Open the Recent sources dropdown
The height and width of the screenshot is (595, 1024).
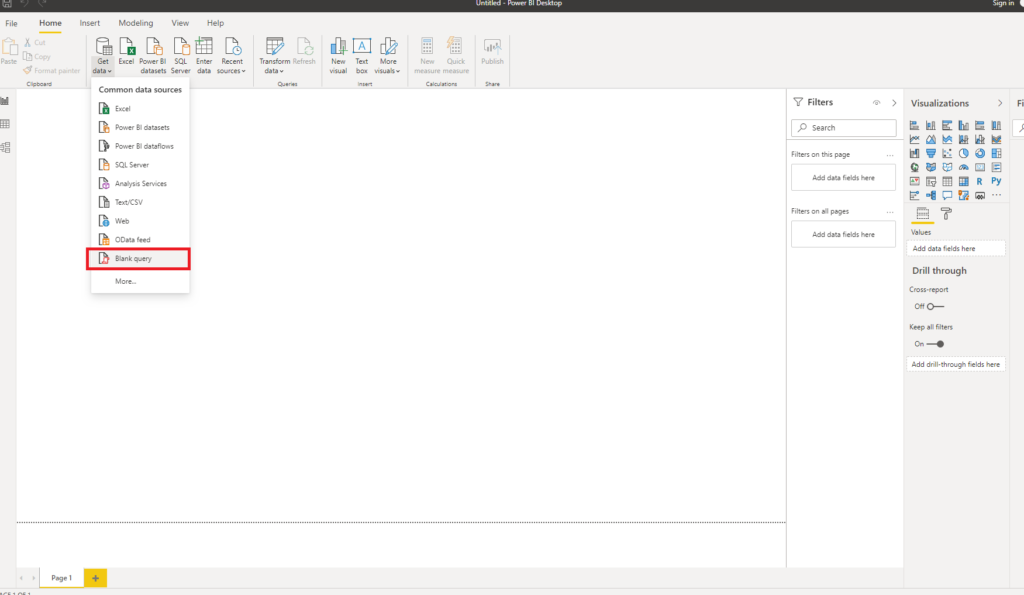click(231, 55)
